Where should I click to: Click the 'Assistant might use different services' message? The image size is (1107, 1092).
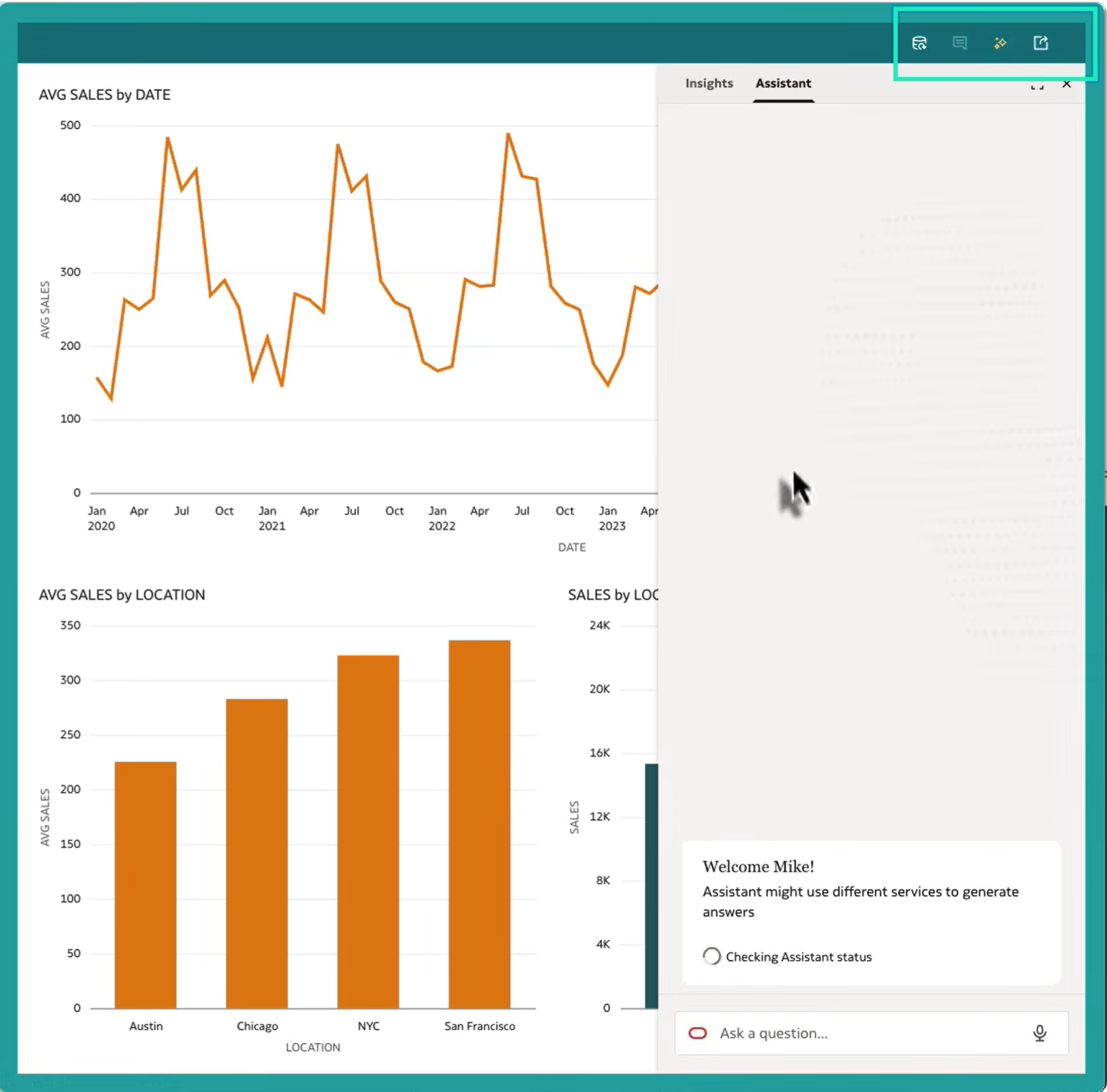tap(860, 901)
